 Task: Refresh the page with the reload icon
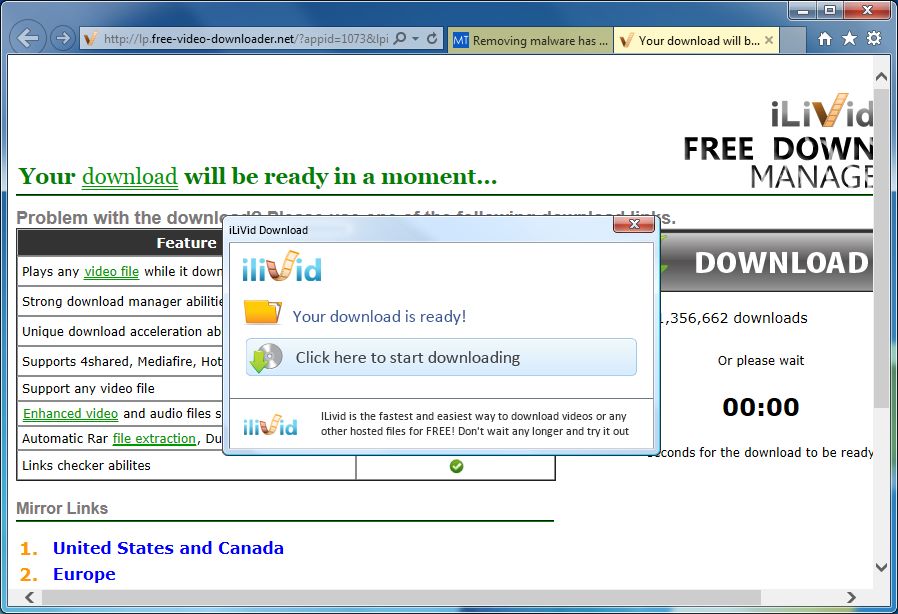pos(432,38)
